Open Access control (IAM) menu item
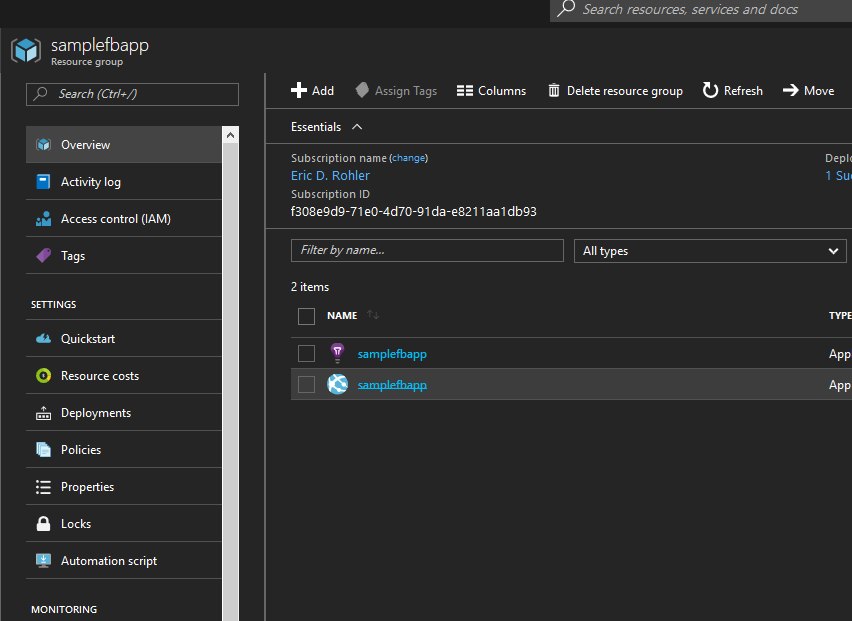Screen dimensions: 852x621 124,218
